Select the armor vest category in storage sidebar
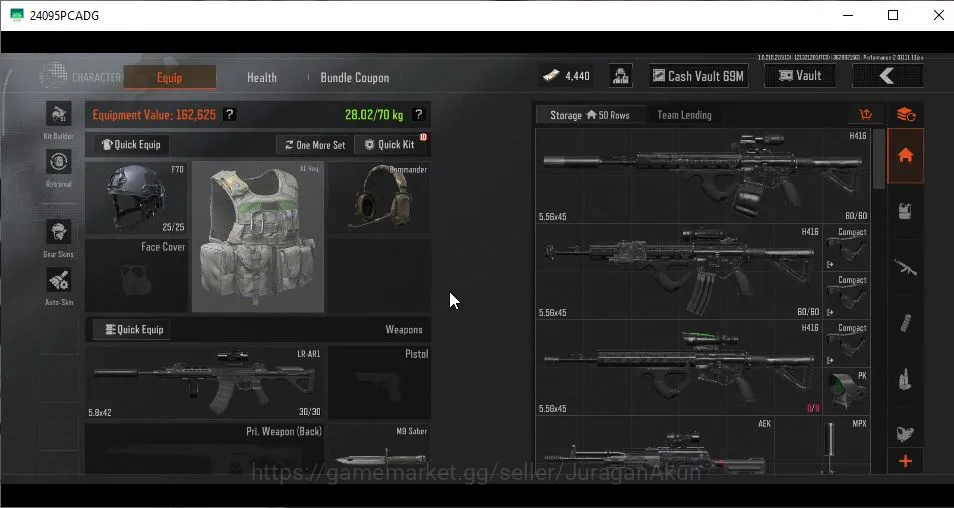The width and height of the screenshot is (954, 508). click(x=905, y=211)
